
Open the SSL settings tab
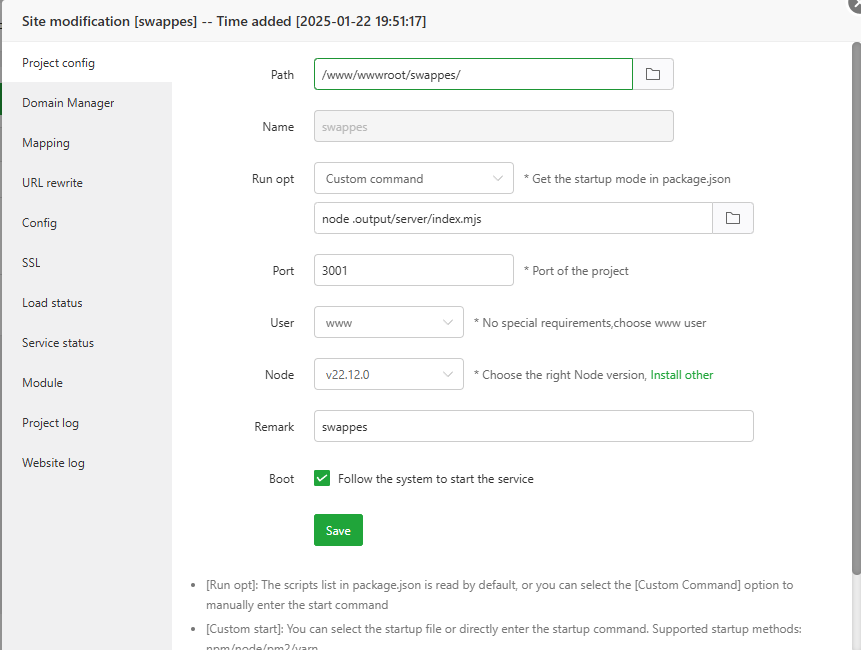(31, 263)
